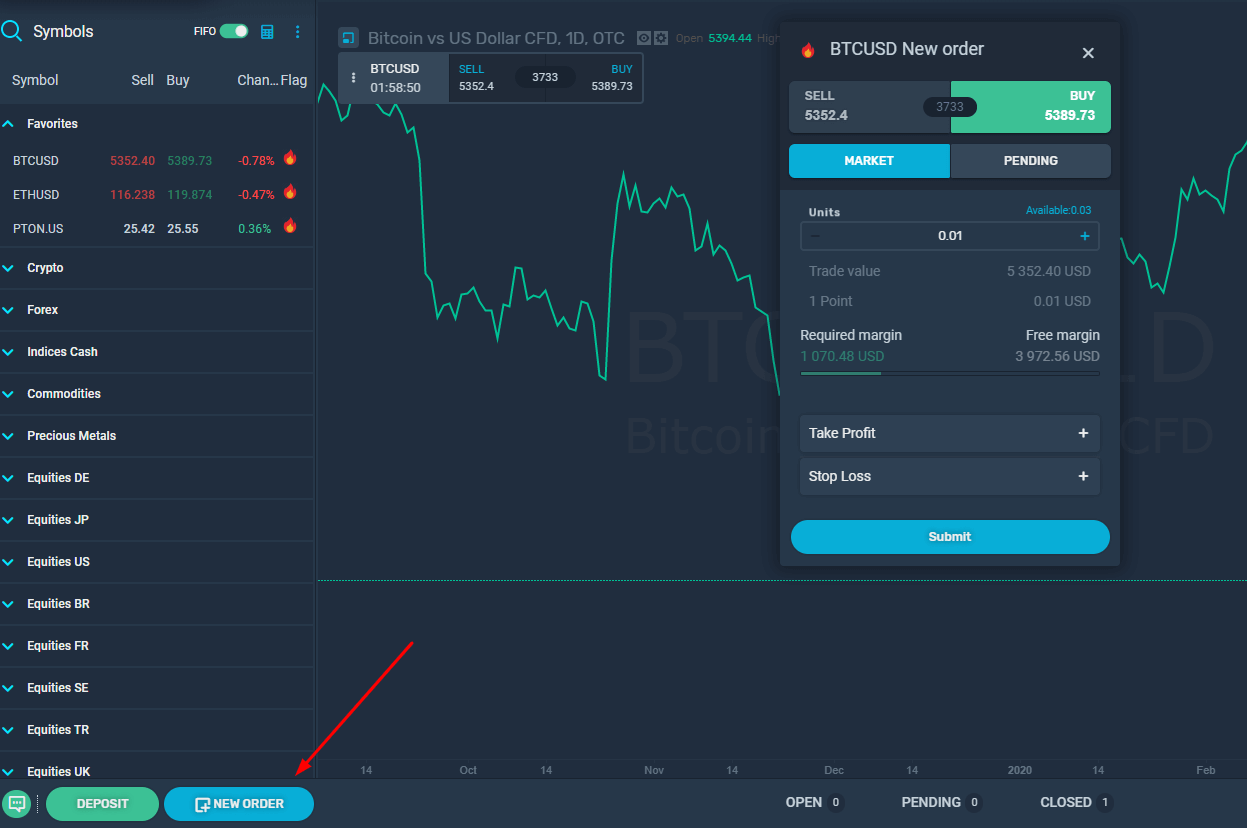
Task: Decrease units with the minus button
Action: [815, 236]
